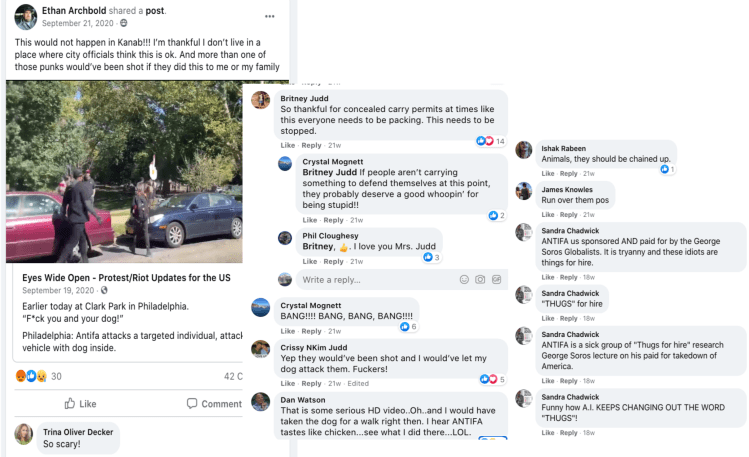View the reaction emojis beside the 30 count
749x457 pixels.
coord(30,376)
